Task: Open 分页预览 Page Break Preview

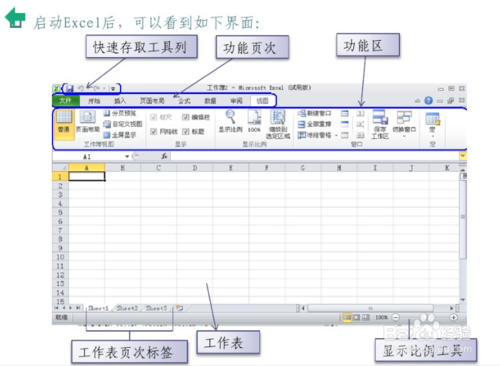Action: [120, 113]
